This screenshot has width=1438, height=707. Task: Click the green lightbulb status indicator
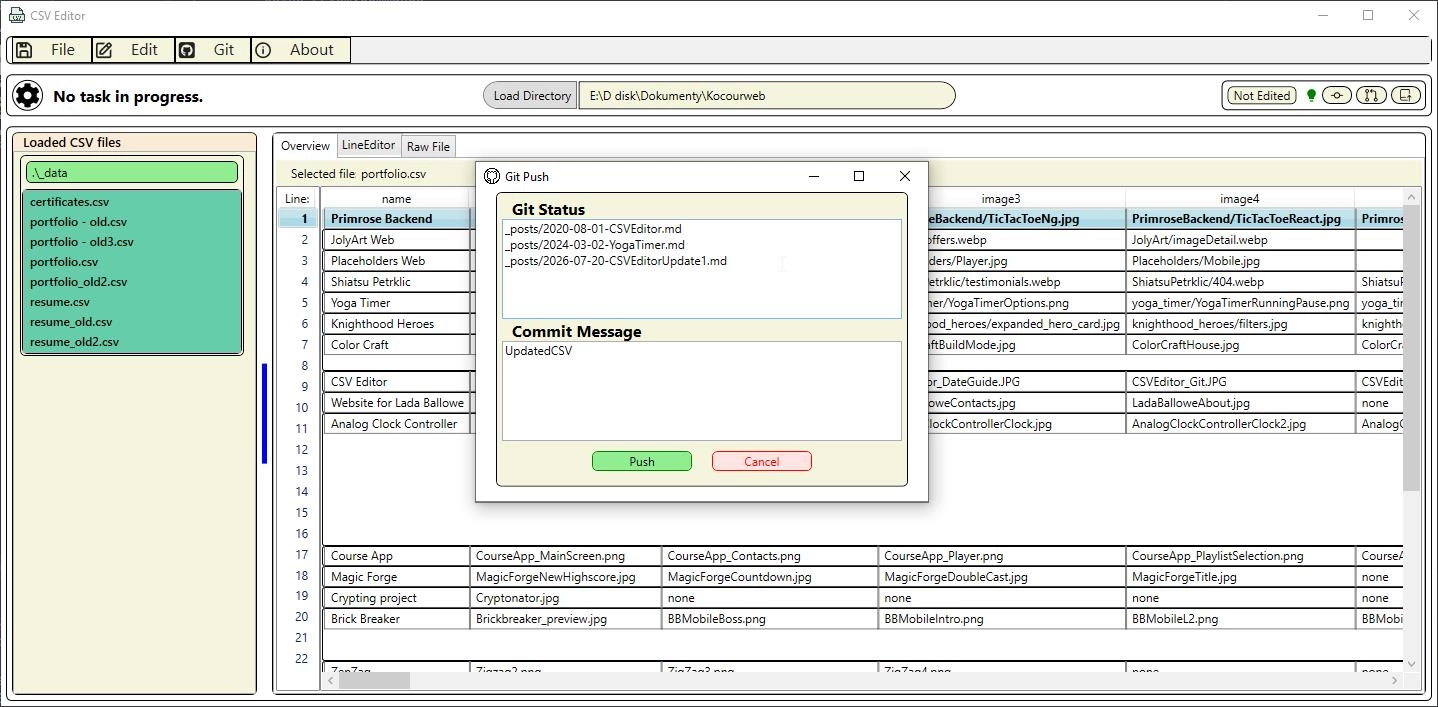point(1311,96)
